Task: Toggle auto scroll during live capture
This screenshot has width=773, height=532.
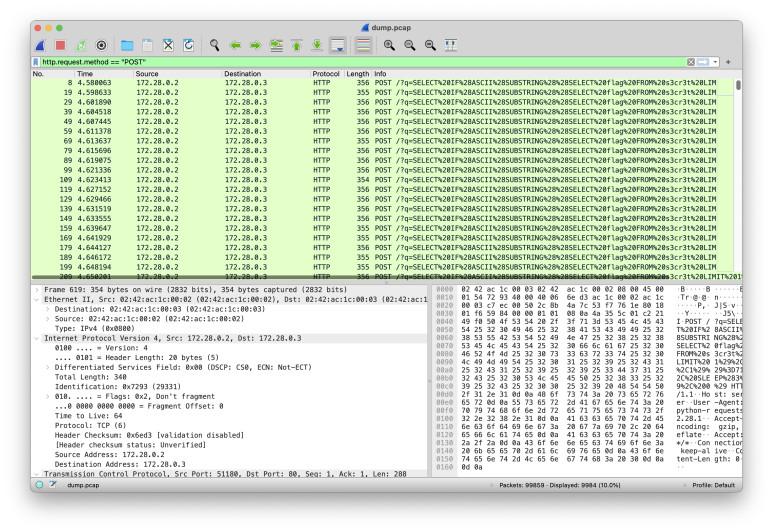Action: click(x=338, y=45)
